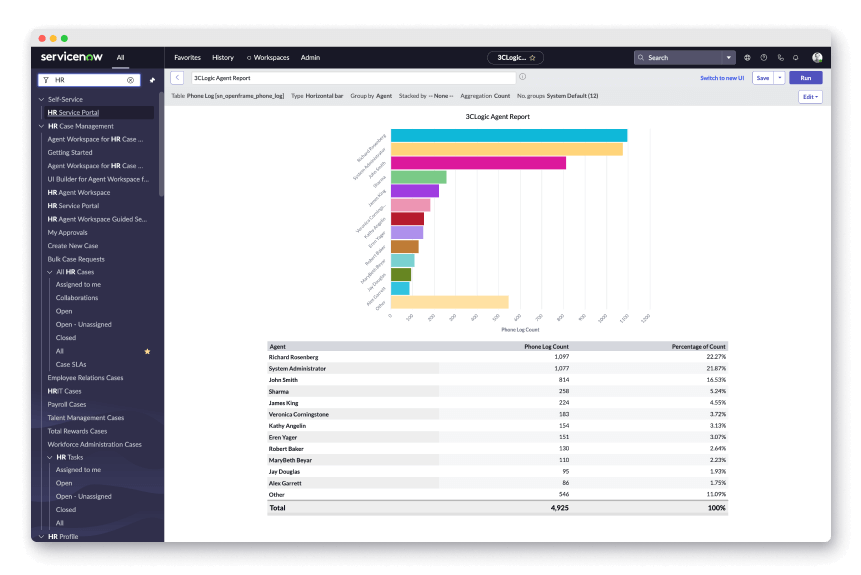Open the search scope dropdown arrow
The height and width of the screenshot is (575, 861).
tap(729, 58)
